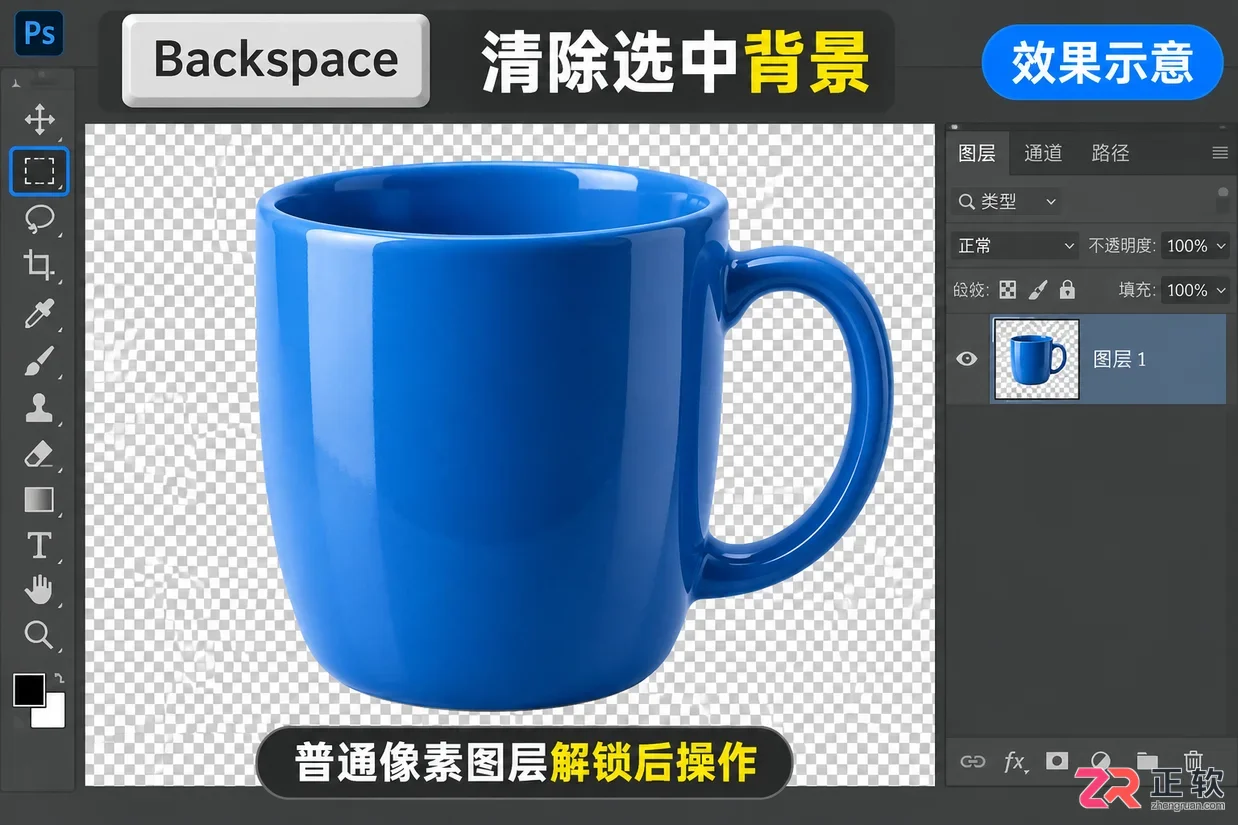Toggle layer filtering switch

pos(1223,199)
